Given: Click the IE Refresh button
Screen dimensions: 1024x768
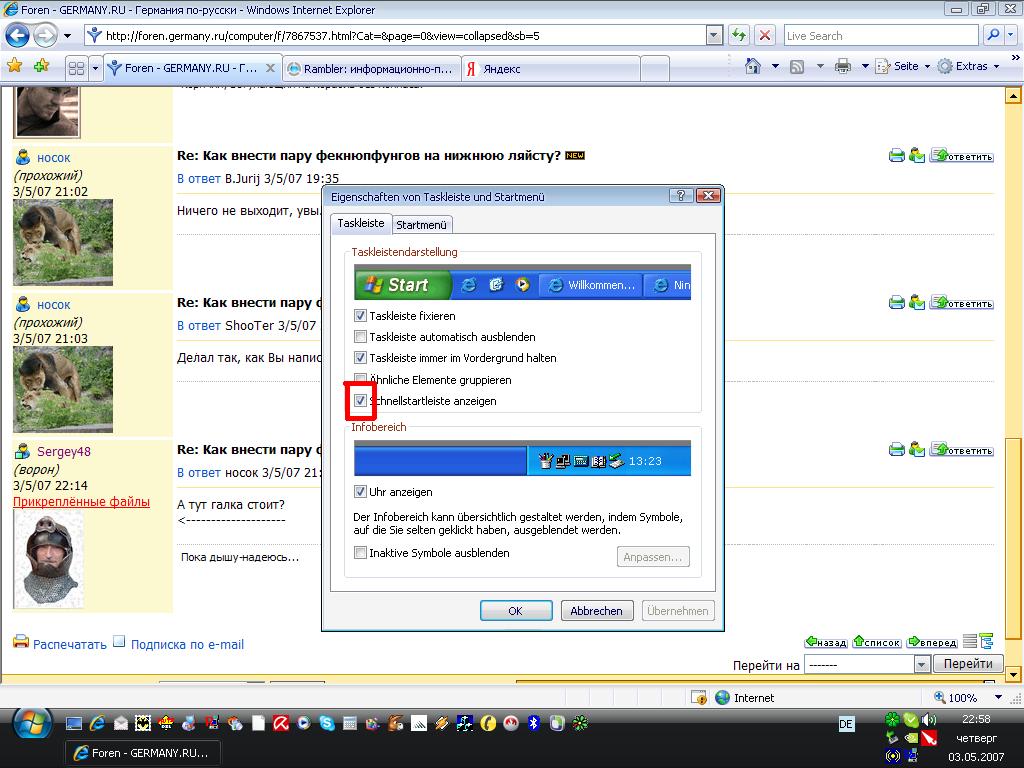Looking at the screenshot, I should tap(739, 35).
